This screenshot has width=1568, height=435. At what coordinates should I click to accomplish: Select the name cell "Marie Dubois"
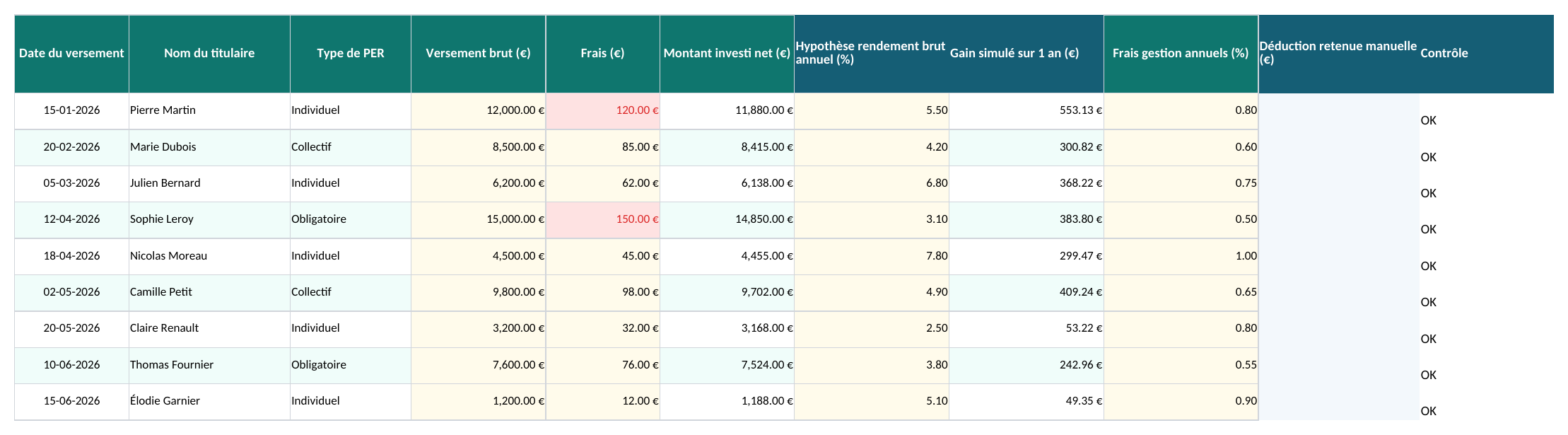[209, 148]
